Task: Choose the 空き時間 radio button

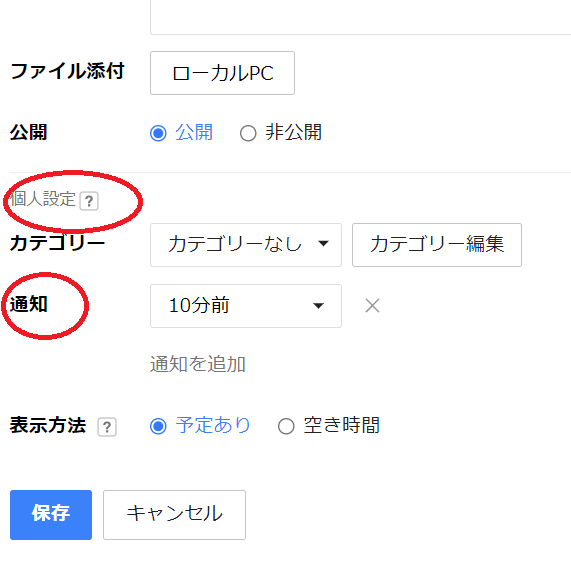Action: 286,426
